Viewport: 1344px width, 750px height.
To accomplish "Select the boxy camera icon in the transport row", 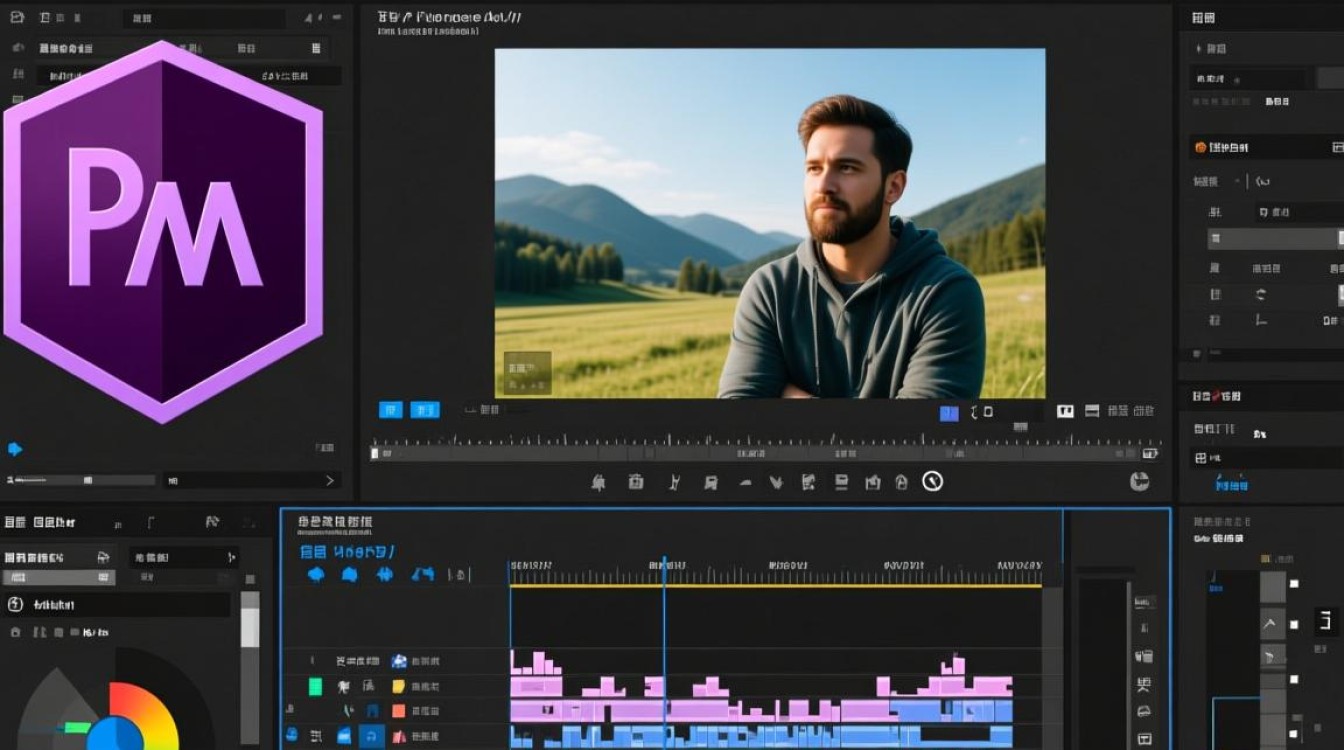I will [x=635, y=482].
